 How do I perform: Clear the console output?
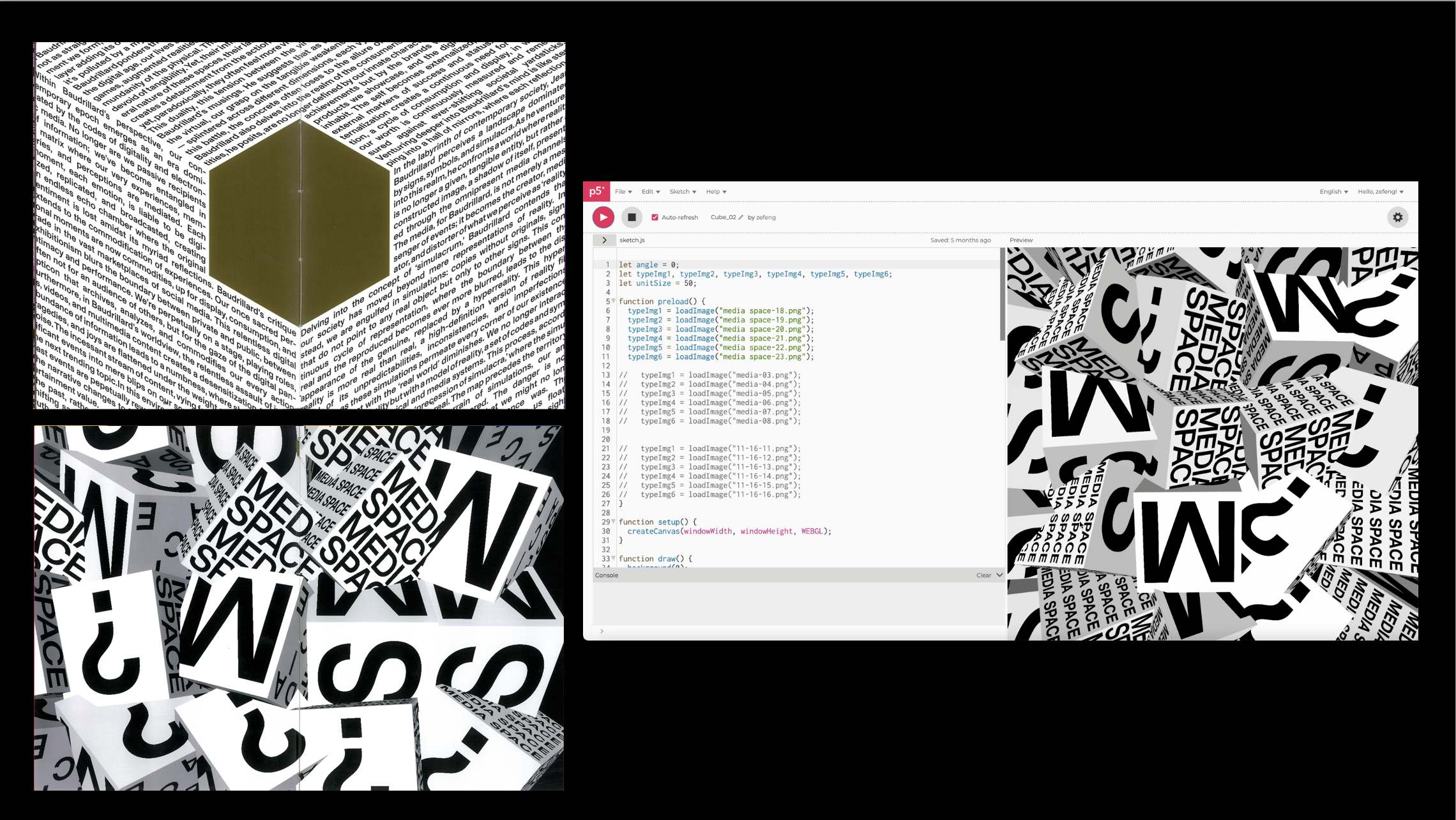[983, 575]
